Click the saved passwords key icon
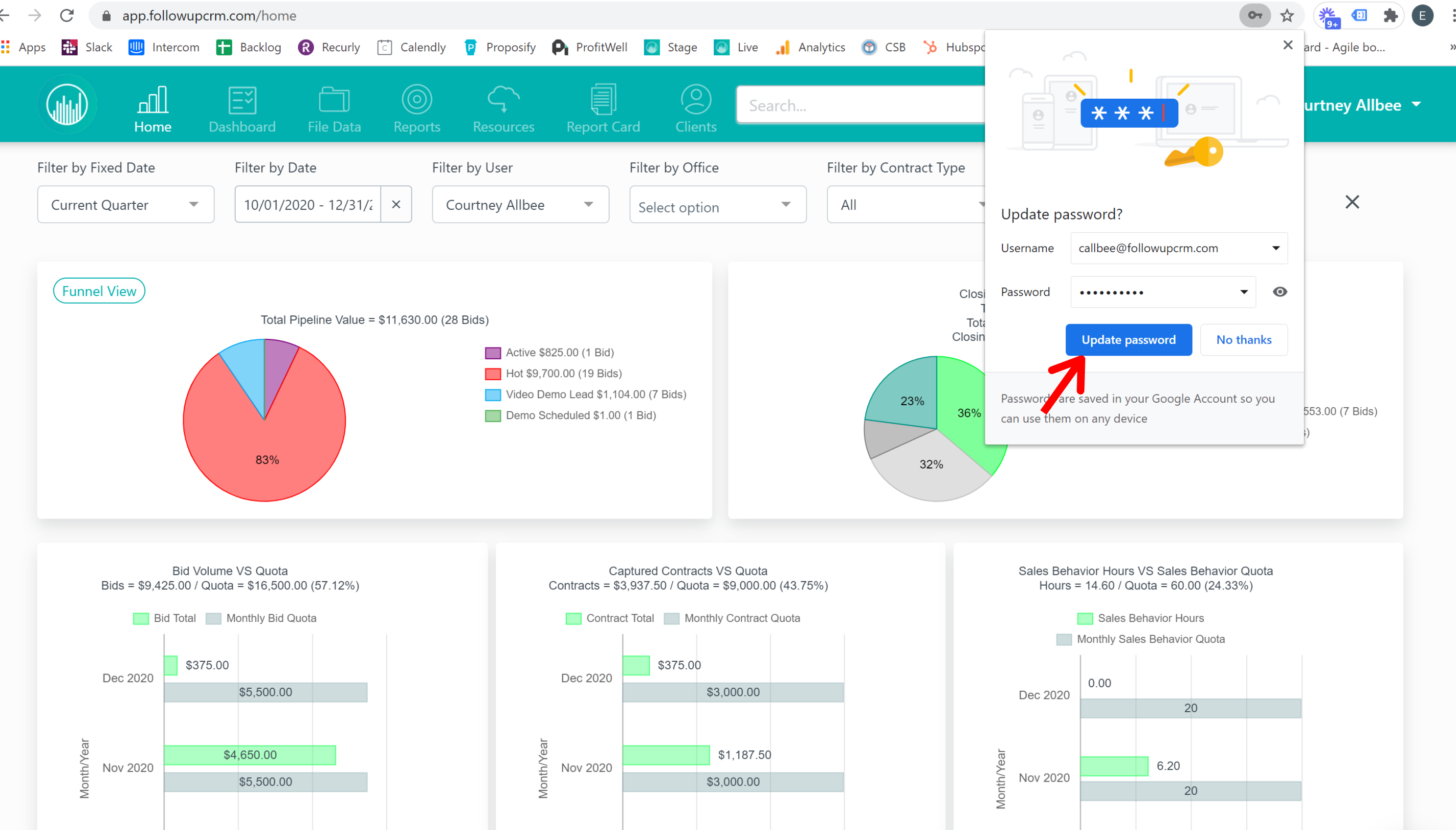This screenshot has width=1456, height=830. (x=1255, y=15)
